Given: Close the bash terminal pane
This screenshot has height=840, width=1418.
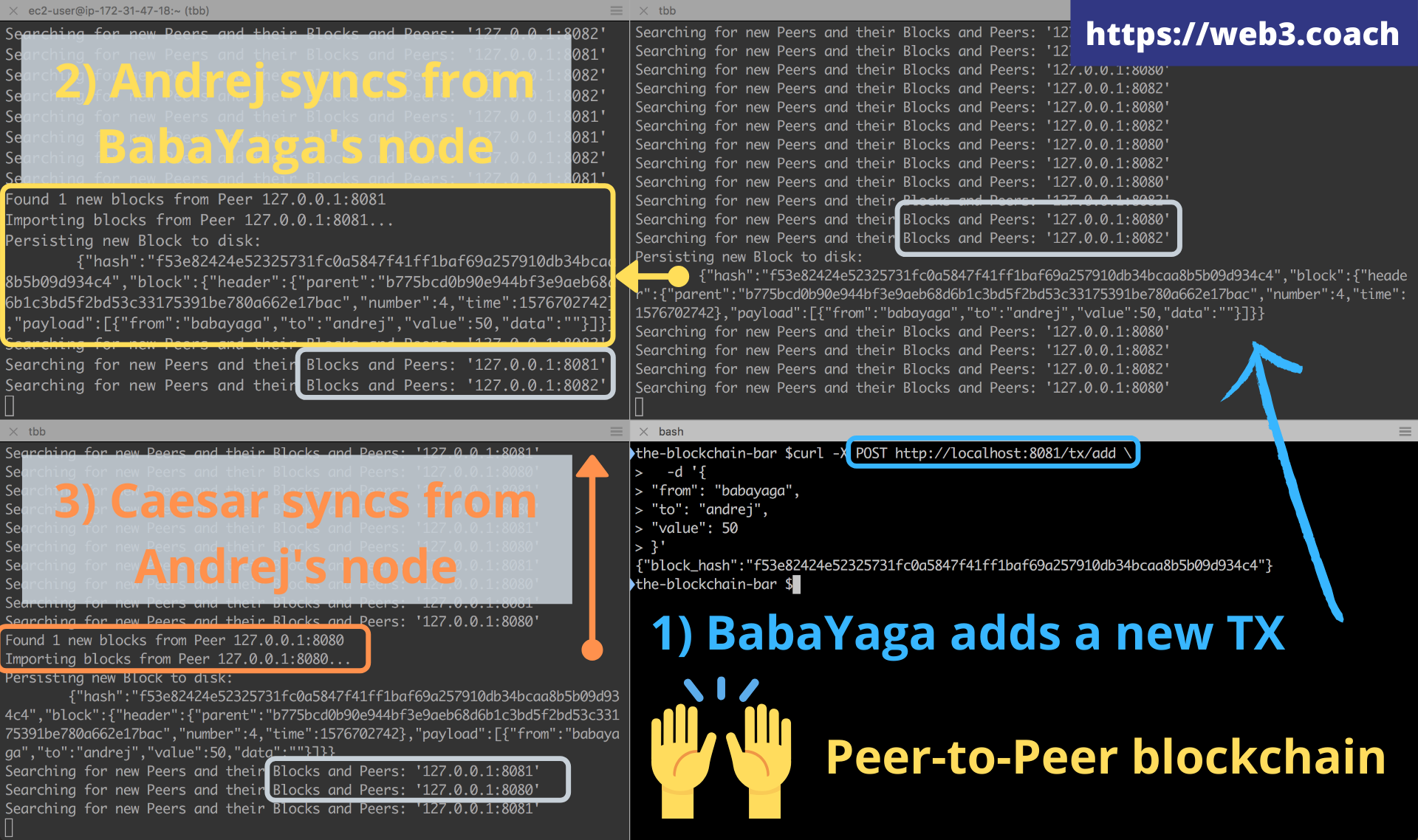Looking at the screenshot, I should click(643, 431).
